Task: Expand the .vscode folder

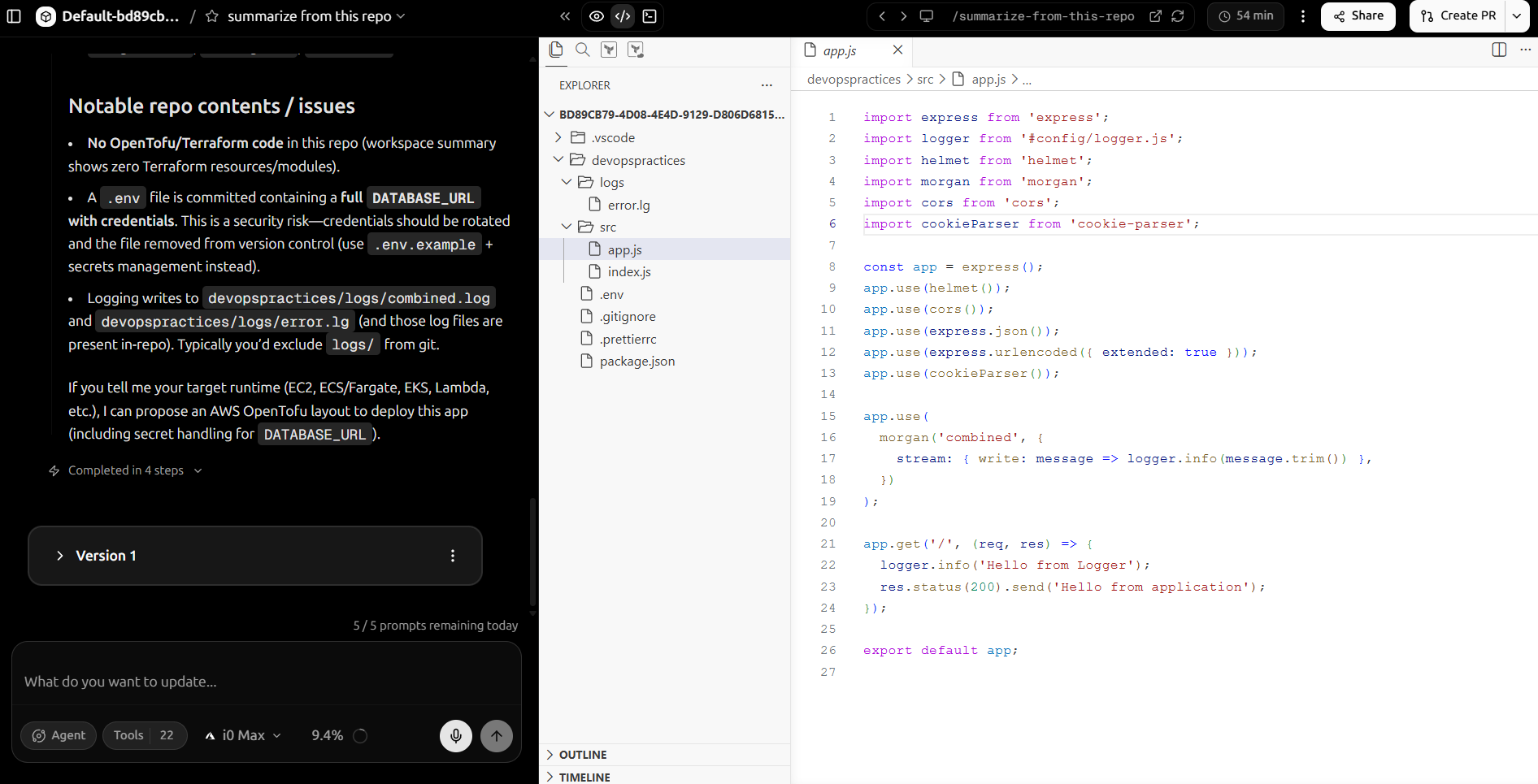Action: coord(665,137)
